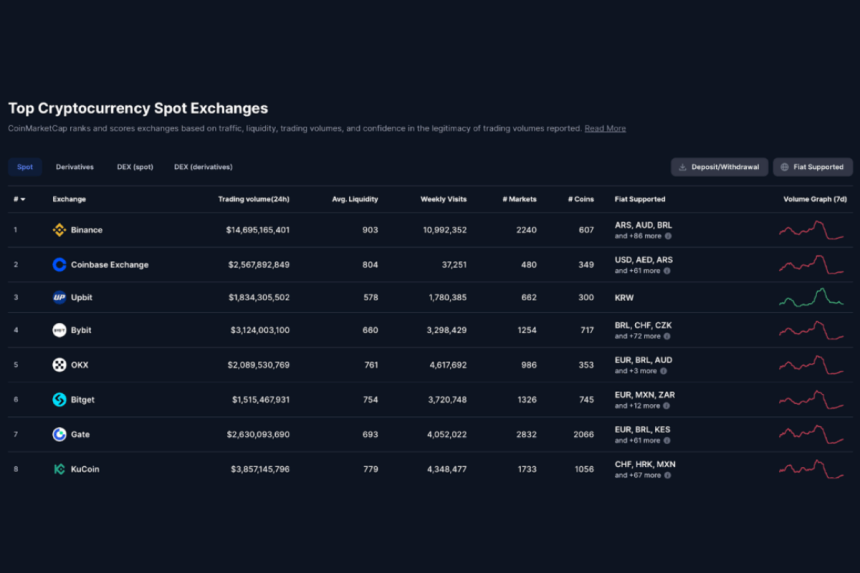Click the OKX logo icon
Image resolution: width=860 pixels, height=573 pixels.
coord(59,365)
